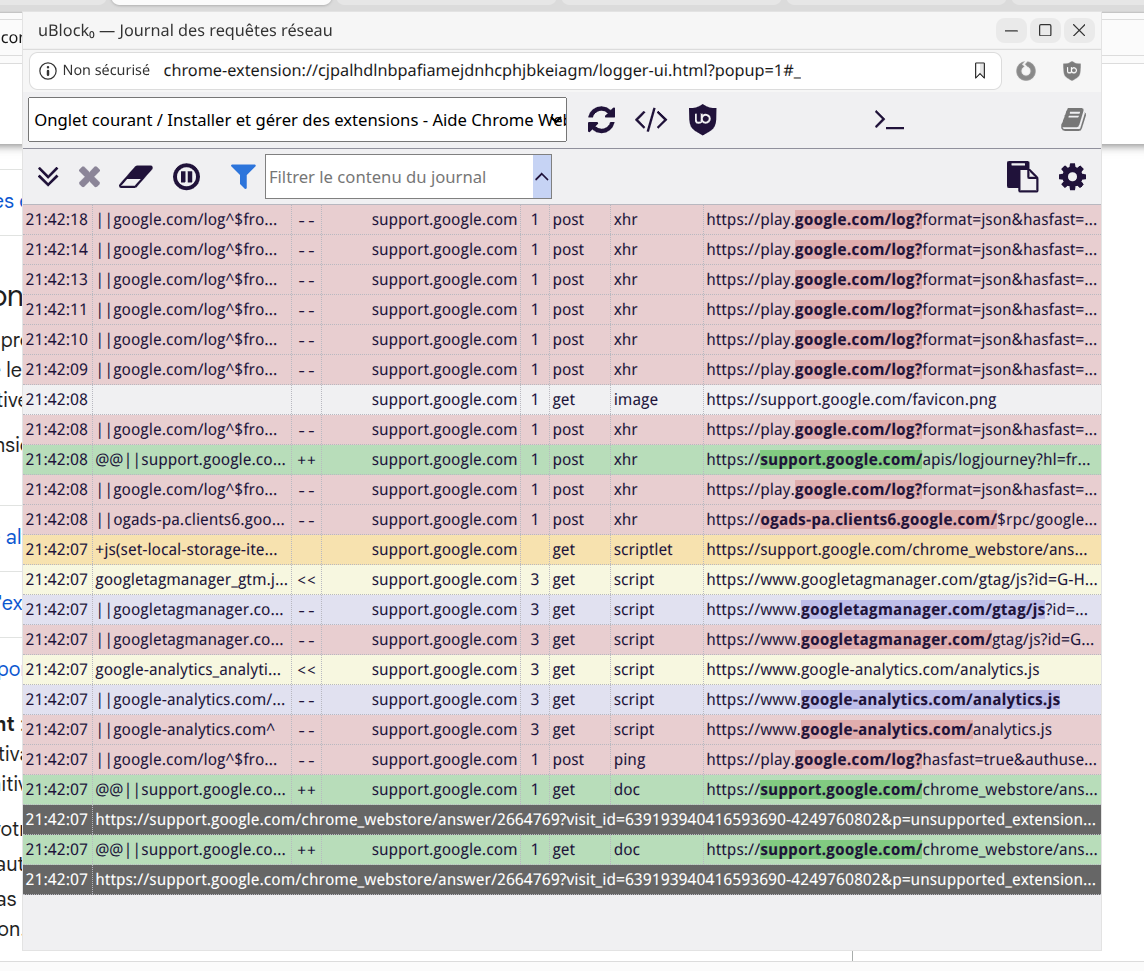Close the uBlock logger window
The image size is (1144, 971).
(x=1079, y=31)
